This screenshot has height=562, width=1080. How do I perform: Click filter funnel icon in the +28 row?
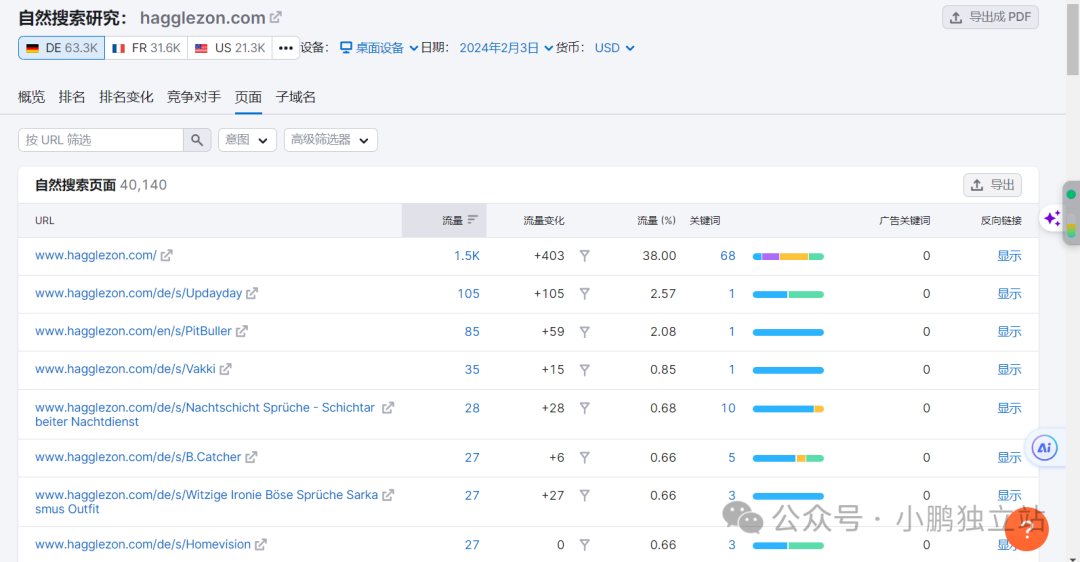(x=584, y=408)
